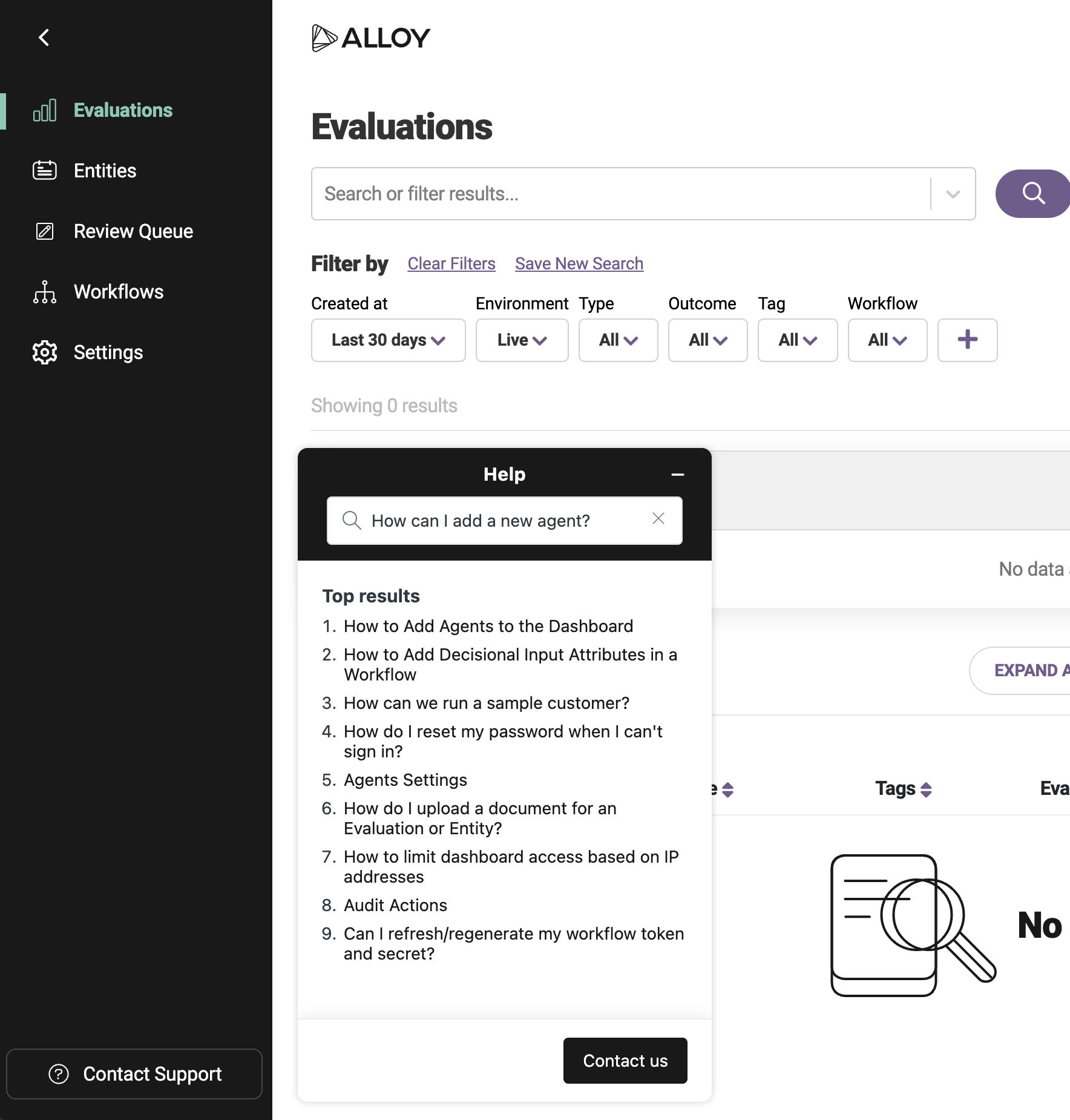Click the Help search magnifier icon
The image size is (1070, 1120).
click(x=352, y=520)
